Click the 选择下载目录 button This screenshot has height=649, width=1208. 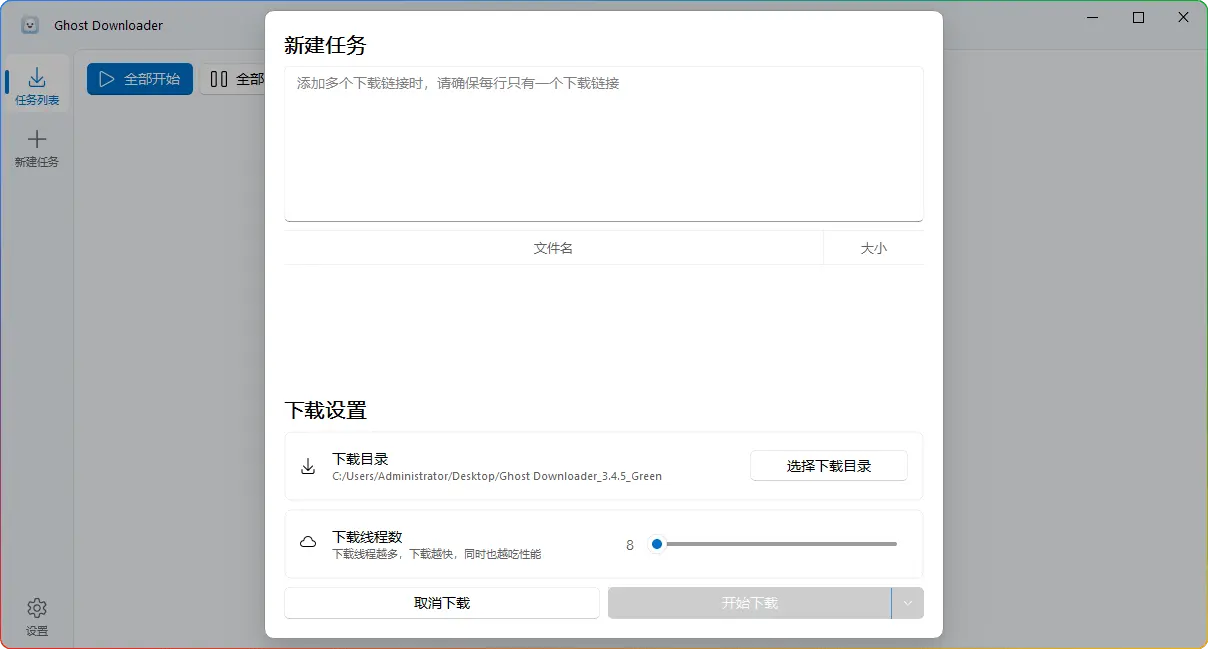click(828, 466)
